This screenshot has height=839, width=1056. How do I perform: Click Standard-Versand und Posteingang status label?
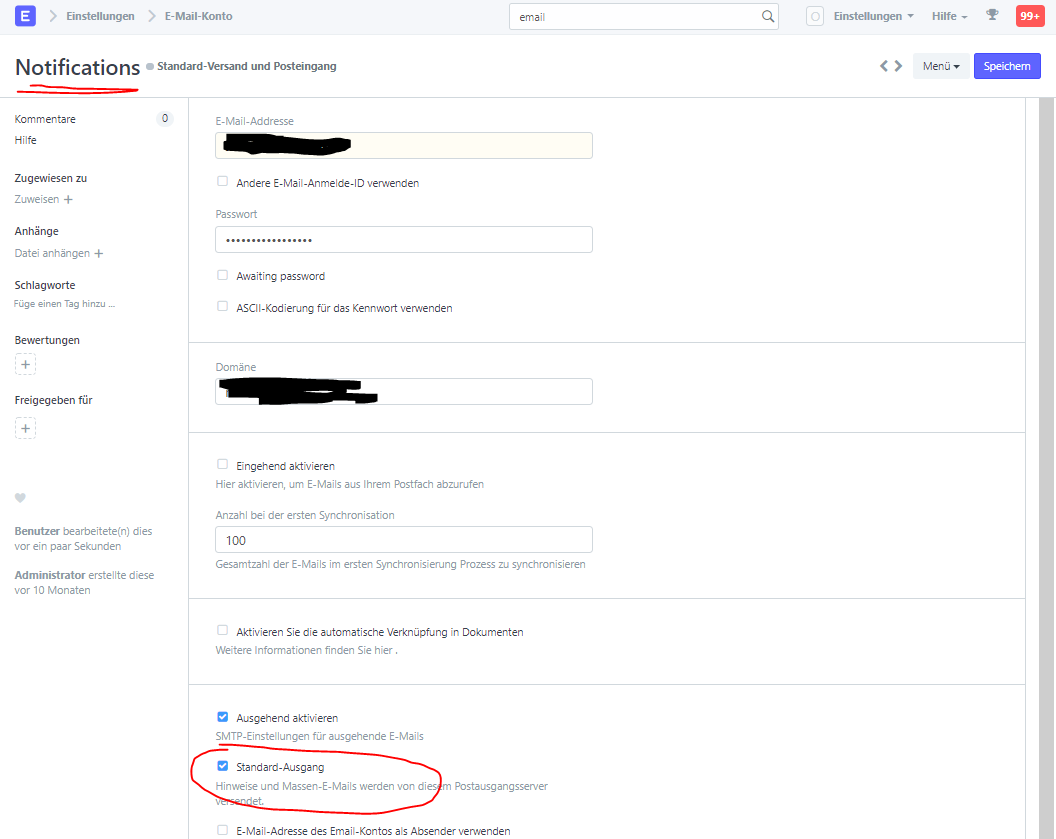click(246, 66)
